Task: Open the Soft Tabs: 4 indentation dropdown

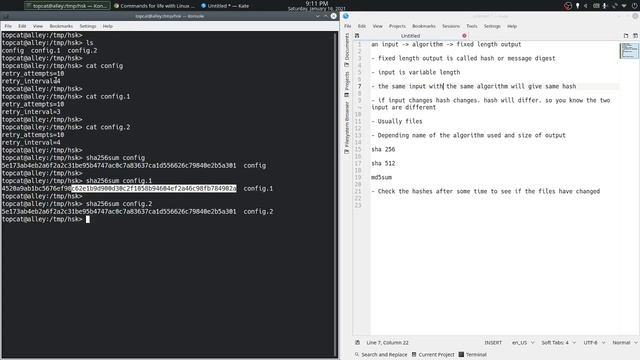Action: click(x=558, y=343)
